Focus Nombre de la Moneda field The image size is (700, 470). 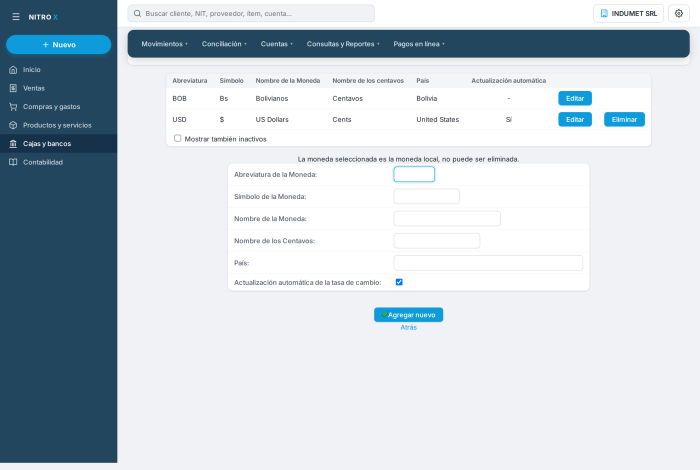447,219
